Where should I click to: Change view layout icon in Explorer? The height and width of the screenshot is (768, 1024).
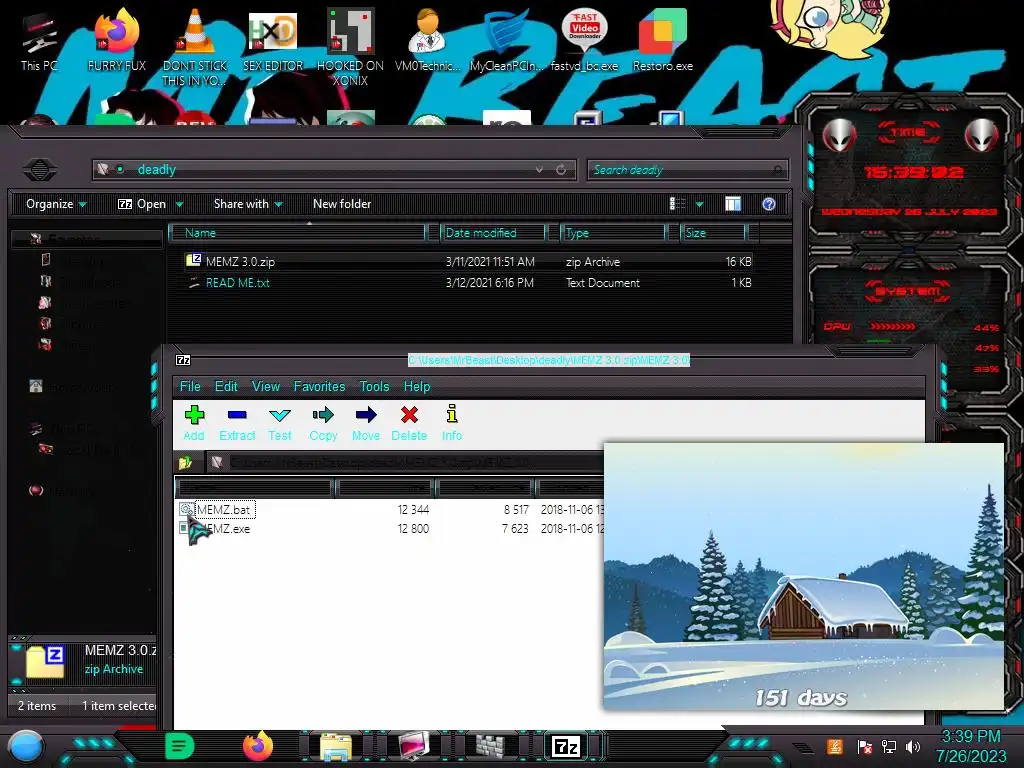tap(678, 204)
